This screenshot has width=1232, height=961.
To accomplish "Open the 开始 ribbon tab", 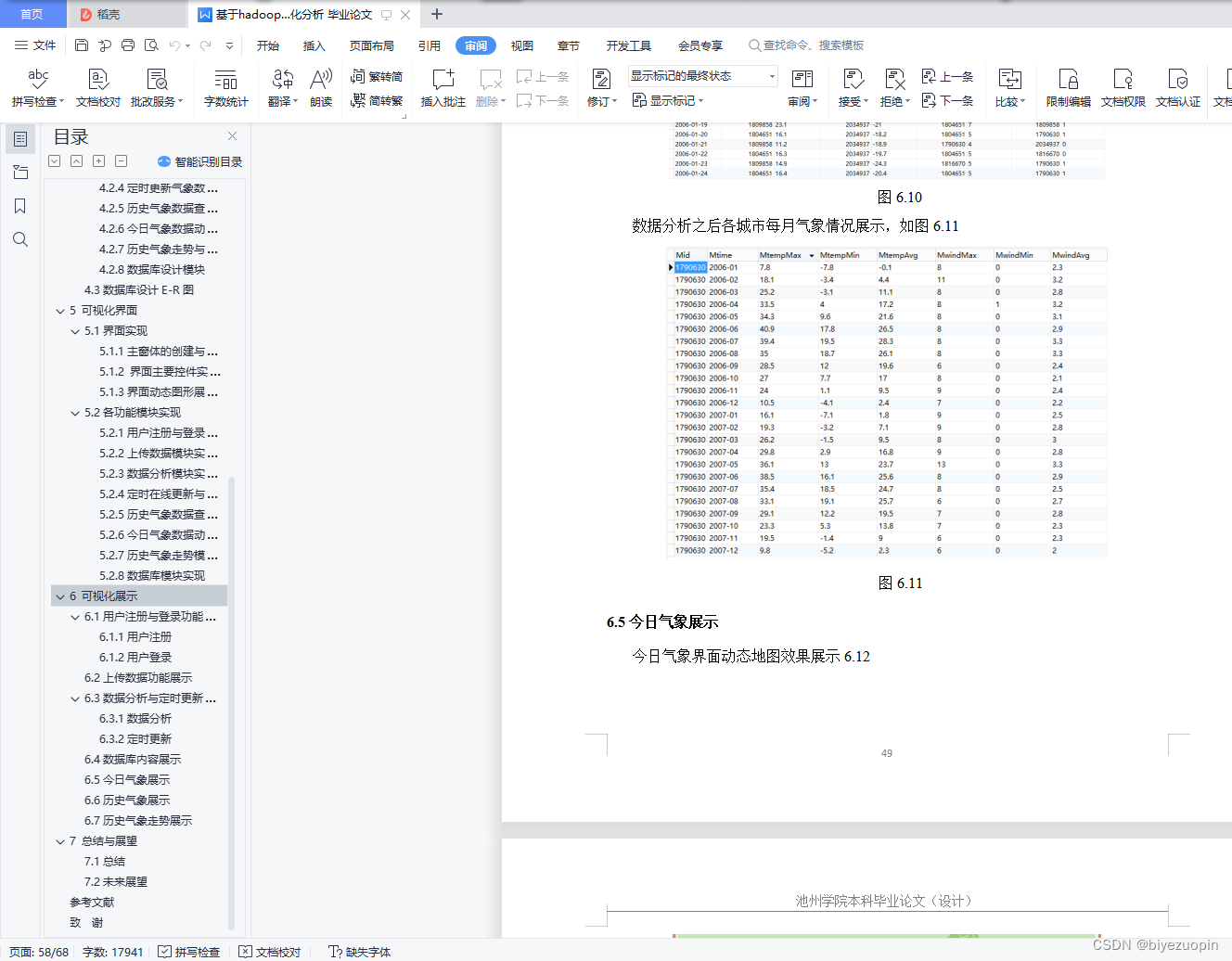I will 268,45.
